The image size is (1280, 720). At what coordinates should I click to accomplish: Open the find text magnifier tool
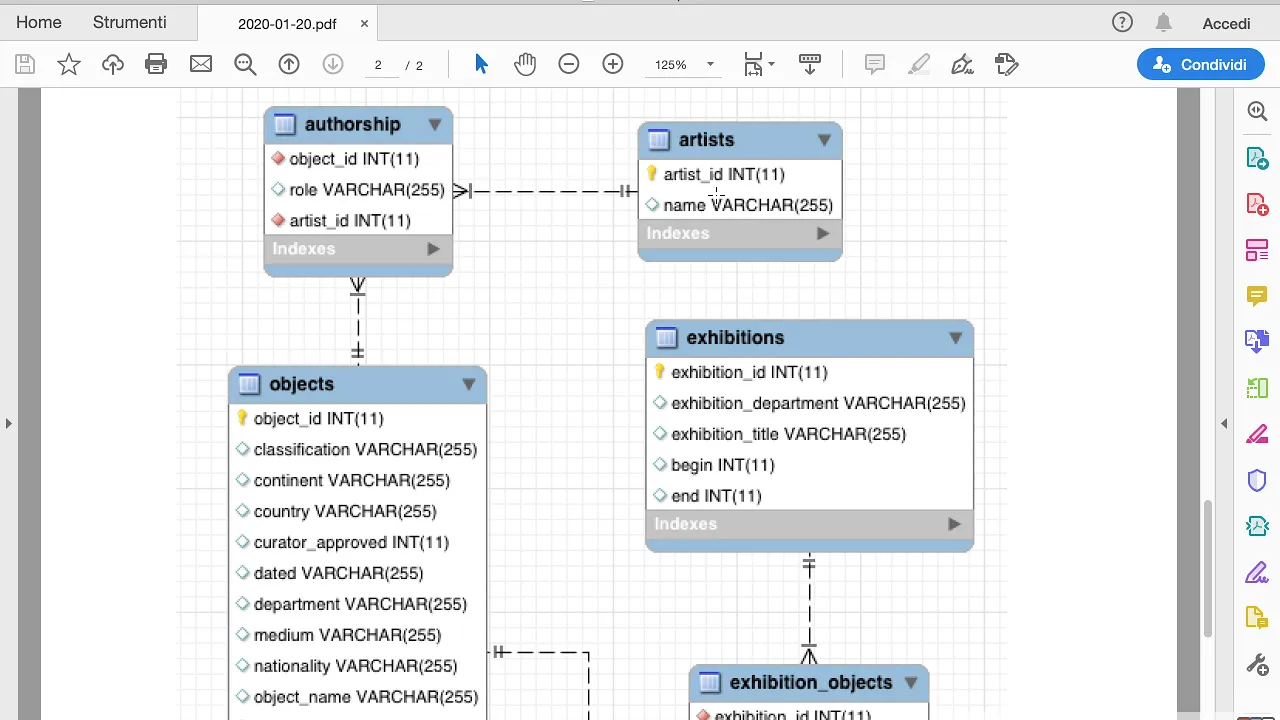(x=245, y=65)
